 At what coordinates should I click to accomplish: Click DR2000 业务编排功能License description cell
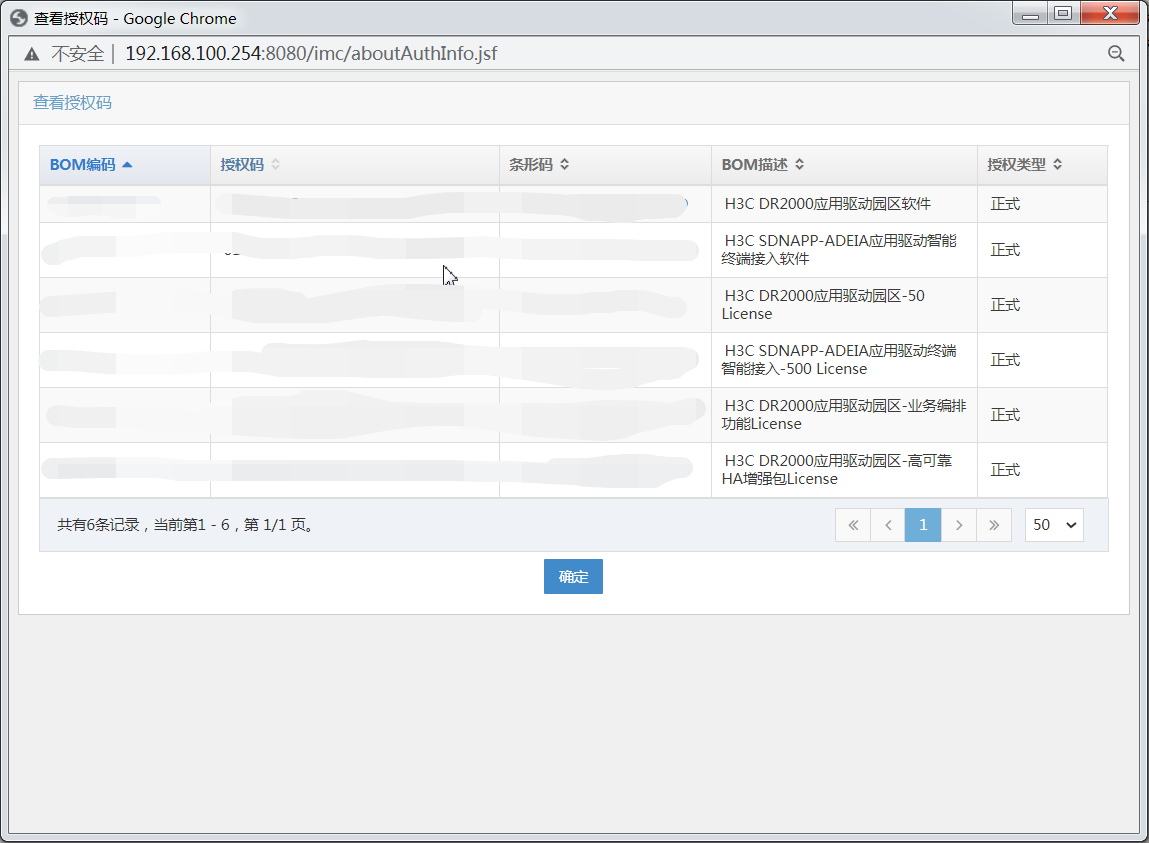point(844,415)
